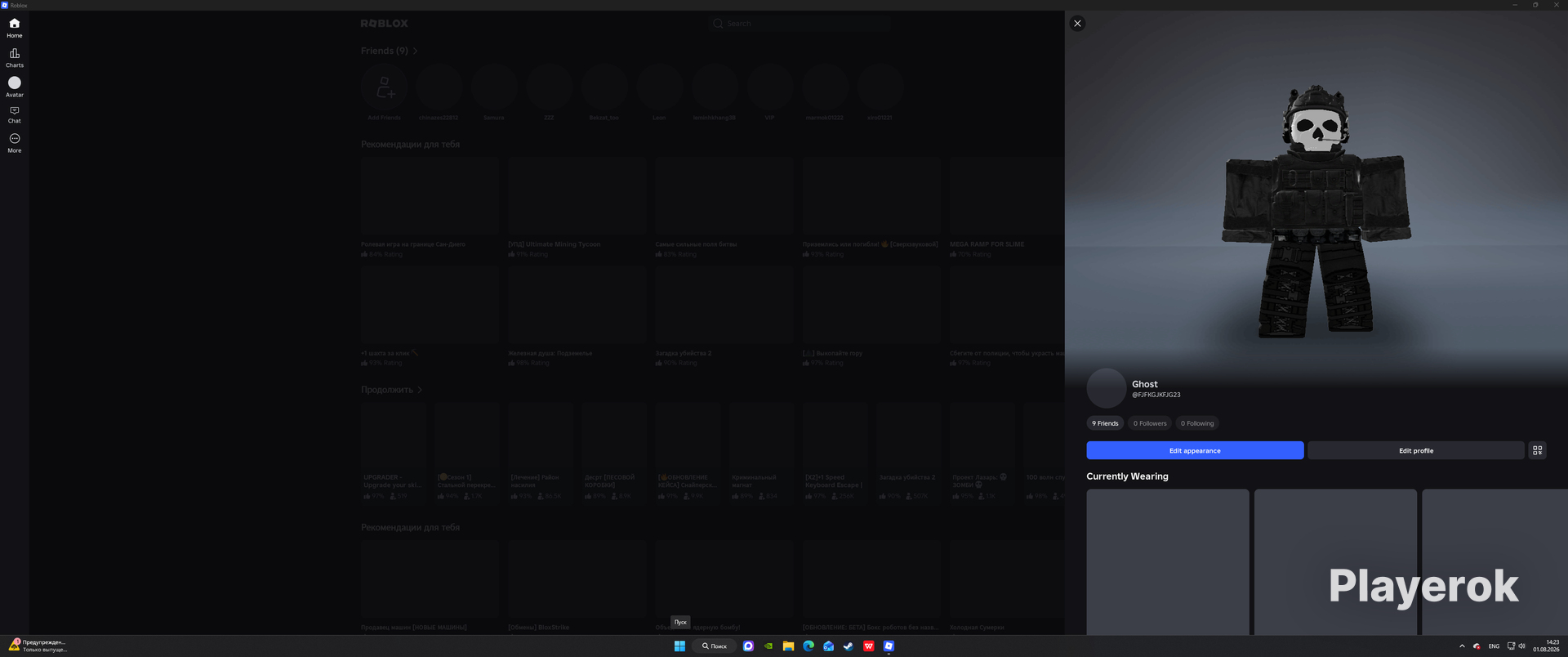Open the UPGRADER game in Продолжить
Viewport: 1568px width, 657px height.
click(x=394, y=452)
